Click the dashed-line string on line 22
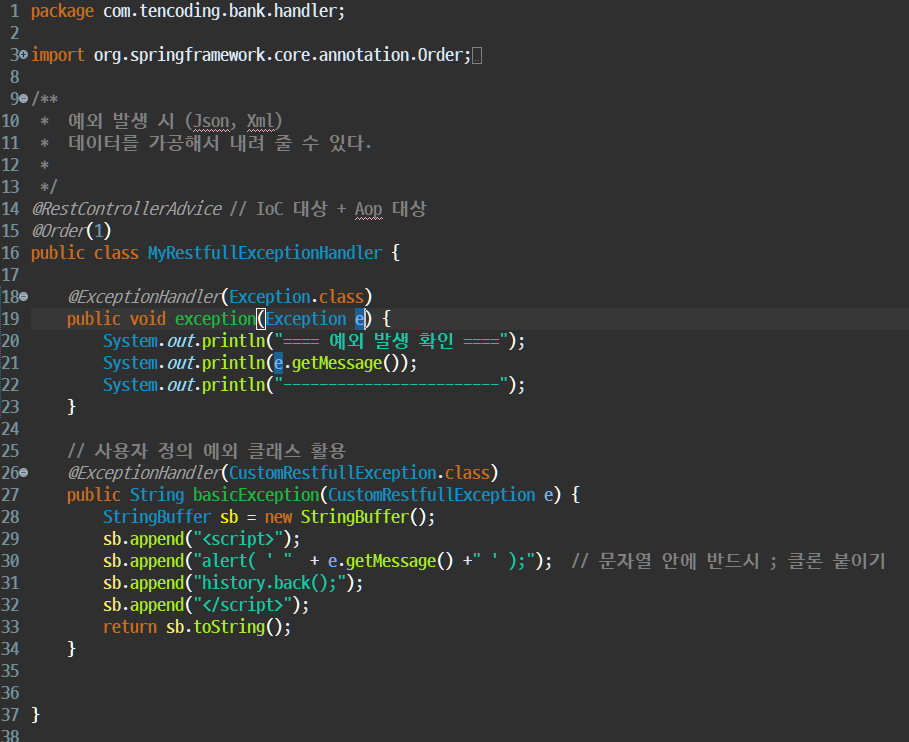This screenshot has height=742, width=909. pyautogui.click(x=391, y=385)
